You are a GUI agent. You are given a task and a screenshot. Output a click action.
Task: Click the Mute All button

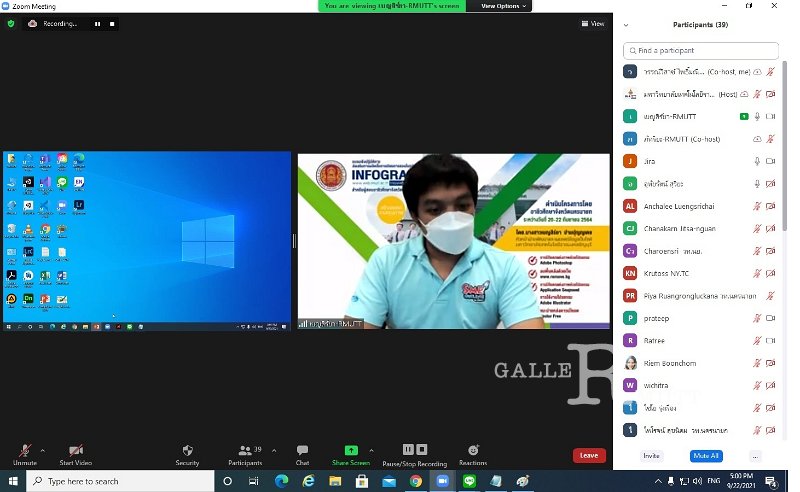[x=706, y=456]
